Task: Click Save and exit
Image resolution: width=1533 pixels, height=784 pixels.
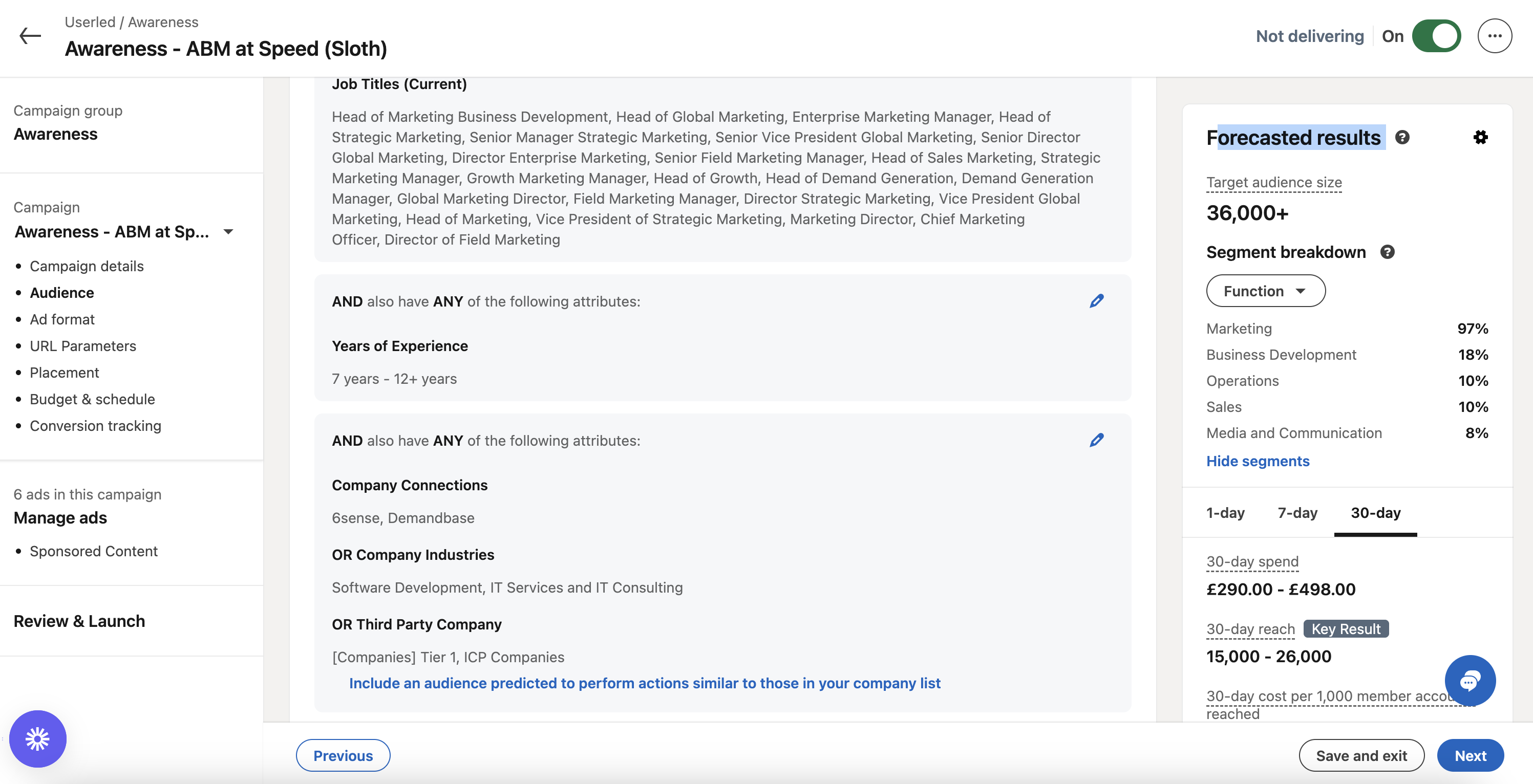Action: (x=1361, y=755)
